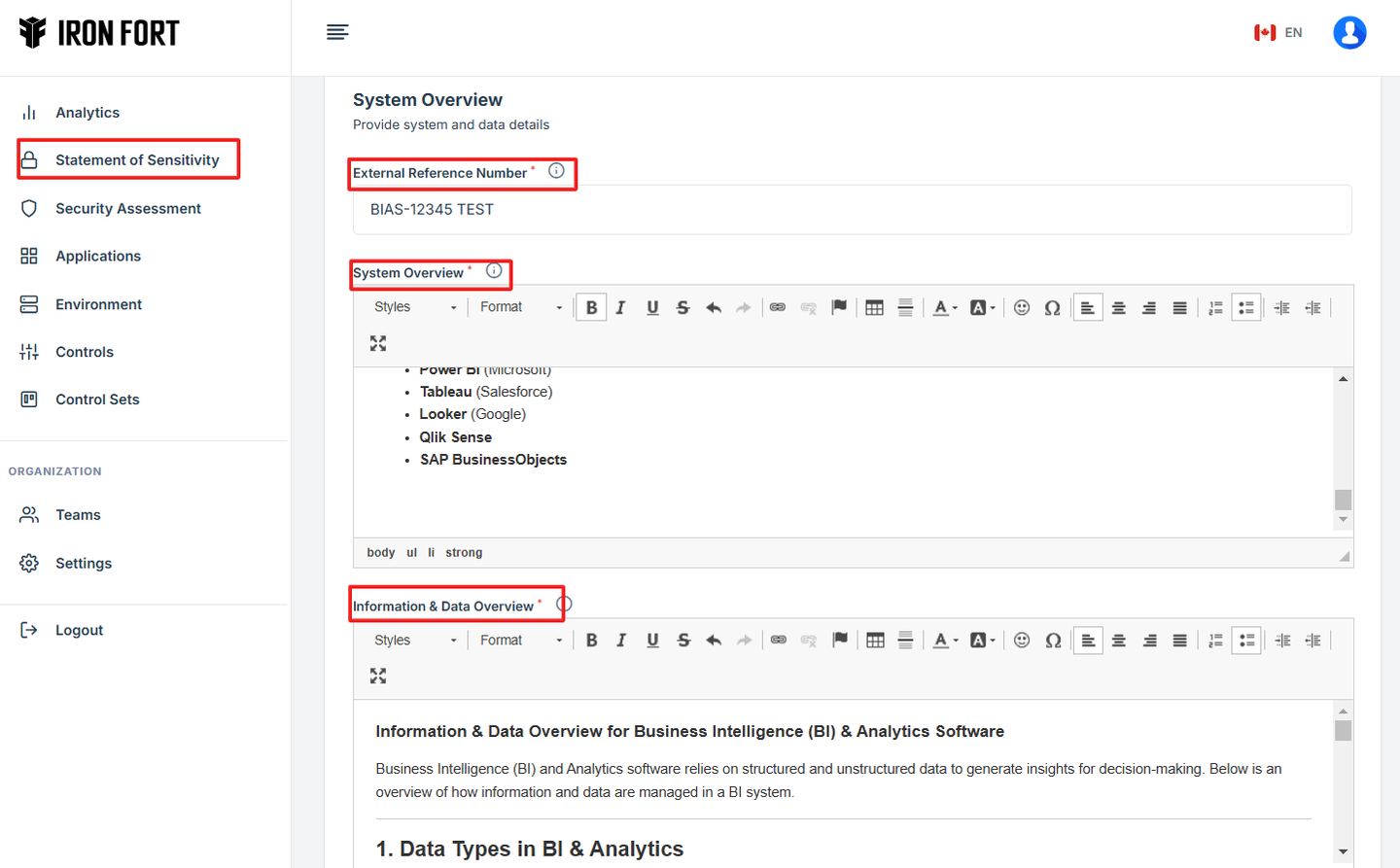Insert special character omega in System Overview editor
The image size is (1400, 868).
click(1052, 307)
